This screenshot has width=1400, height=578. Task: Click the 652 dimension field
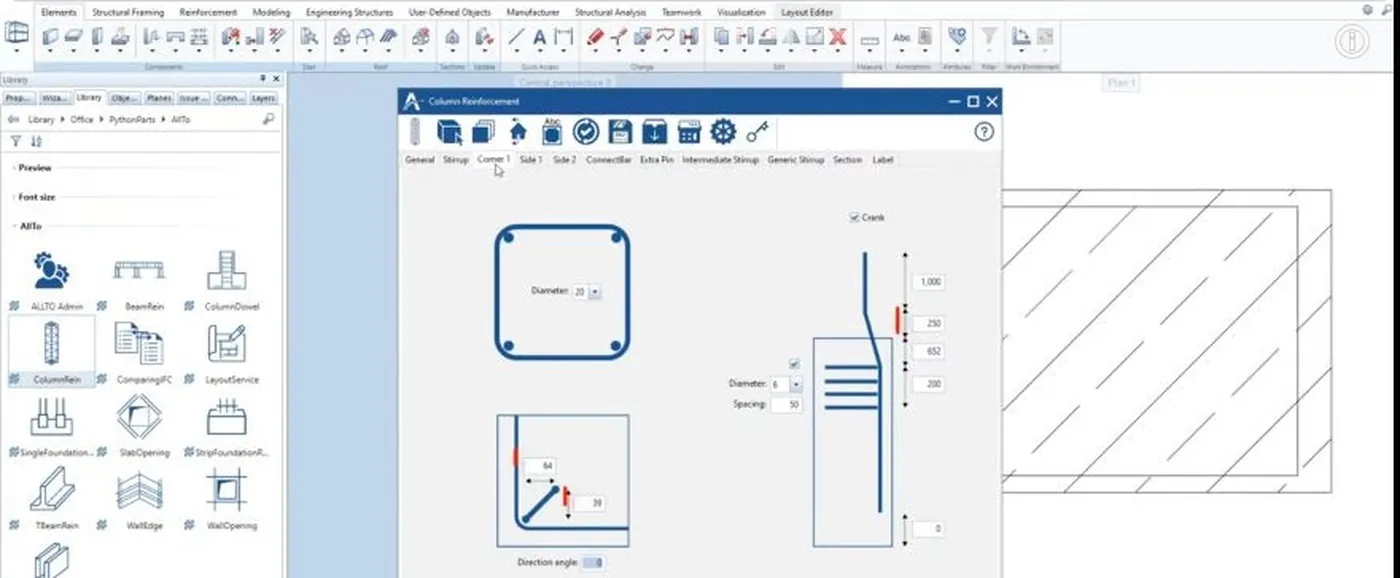tap(928, 351)
